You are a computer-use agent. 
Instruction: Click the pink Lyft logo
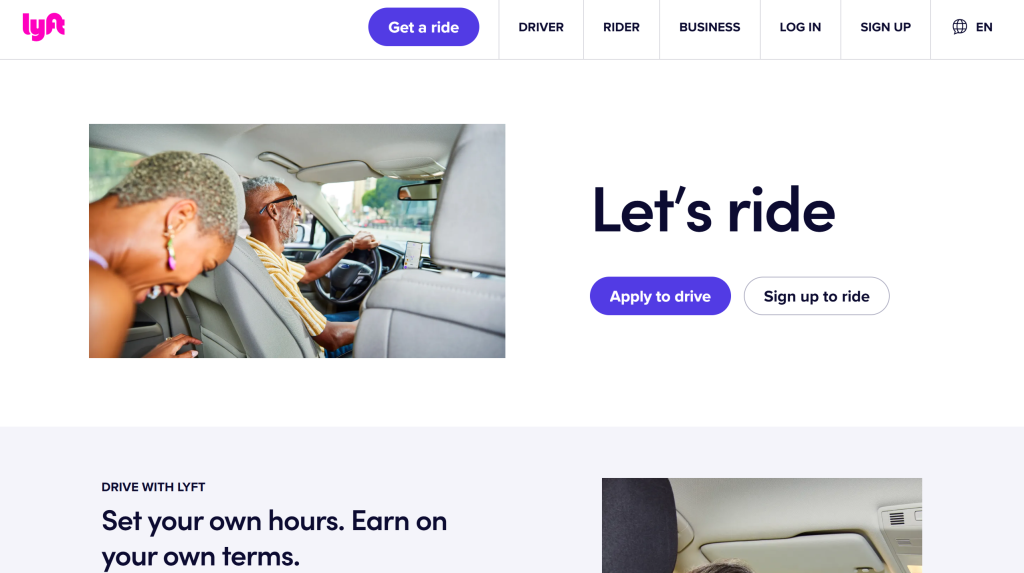click(x=44, y=27)
